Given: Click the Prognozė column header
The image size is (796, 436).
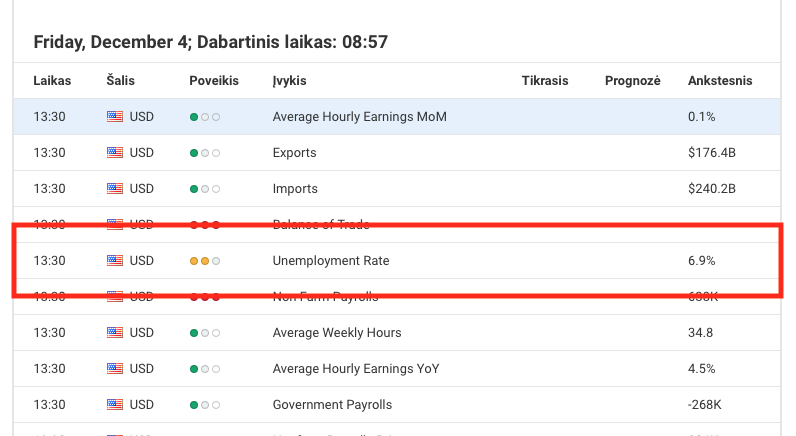Looking at the screenshot, I should pos(633,81).
